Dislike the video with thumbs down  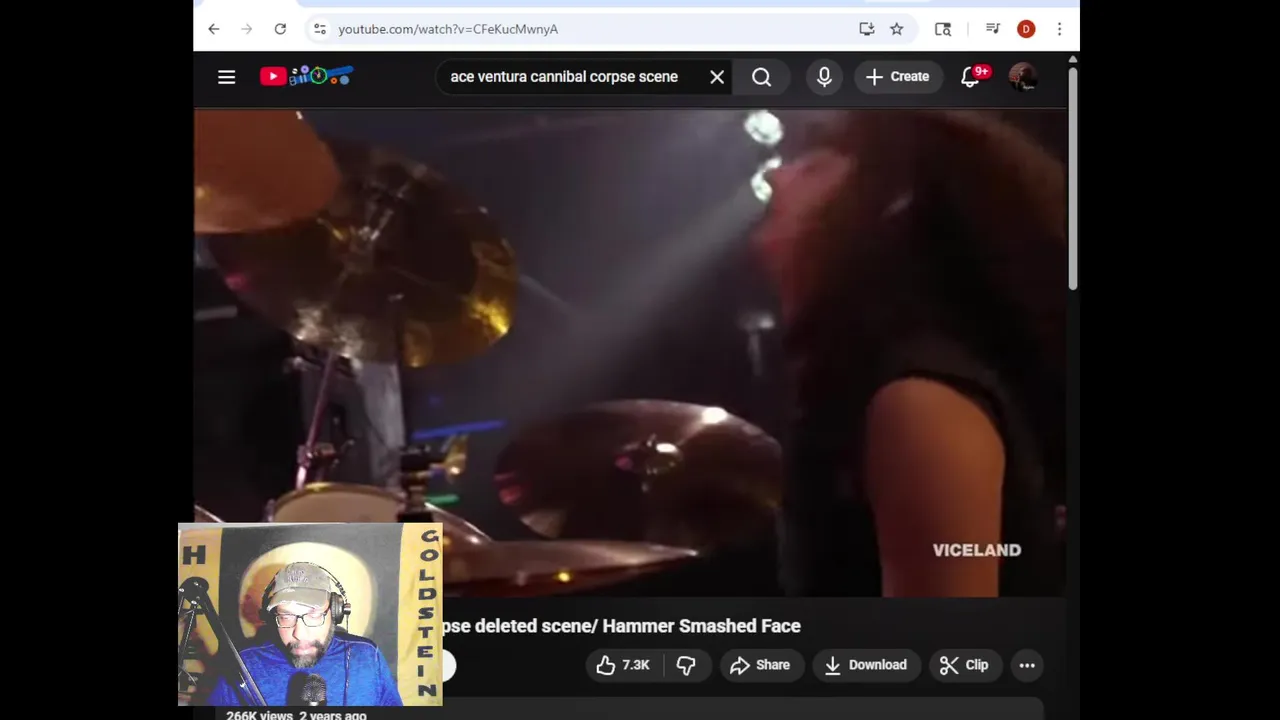click(x=686, y=665)
